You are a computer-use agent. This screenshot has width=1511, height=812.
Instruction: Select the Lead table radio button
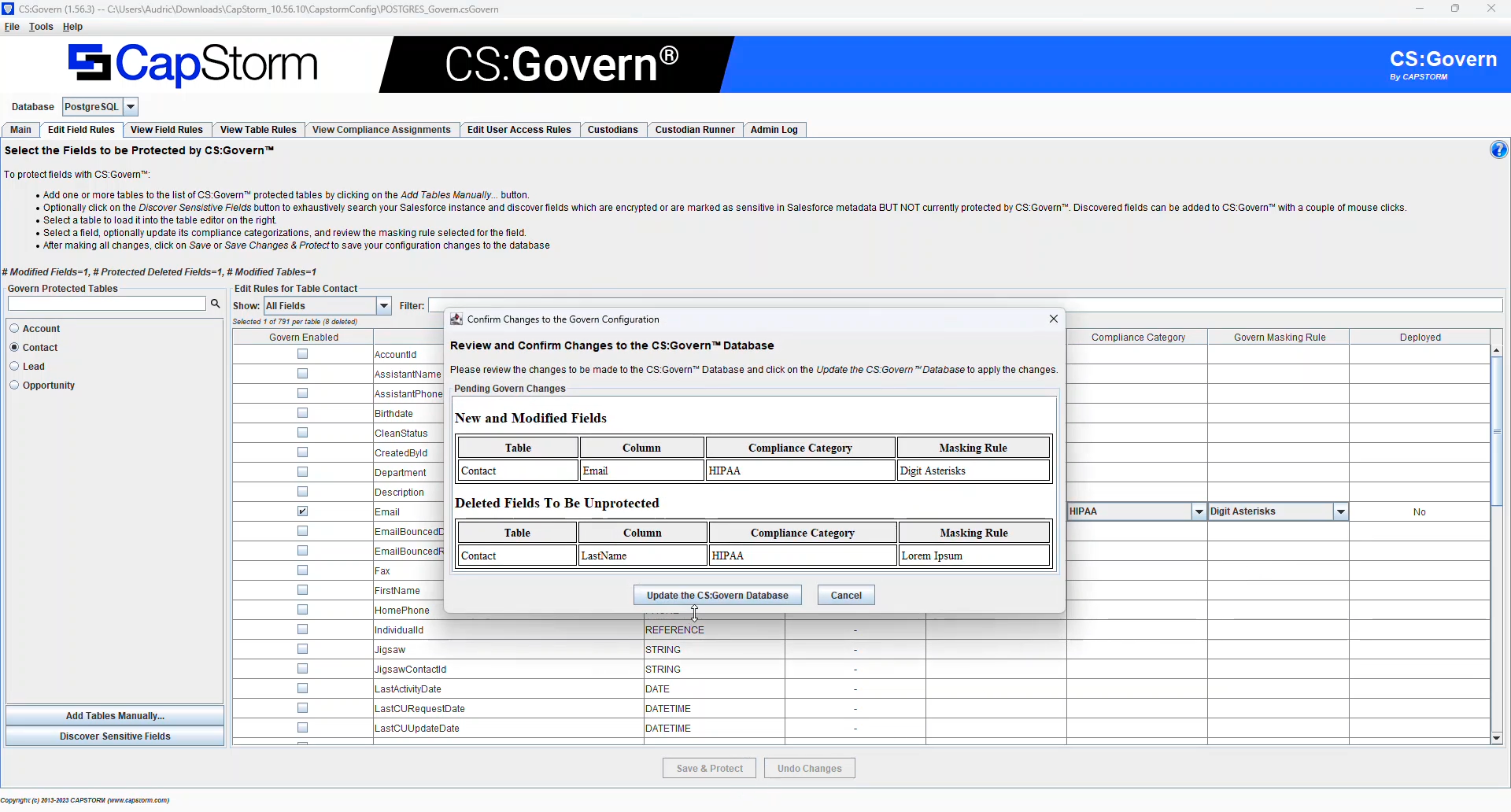14,366
